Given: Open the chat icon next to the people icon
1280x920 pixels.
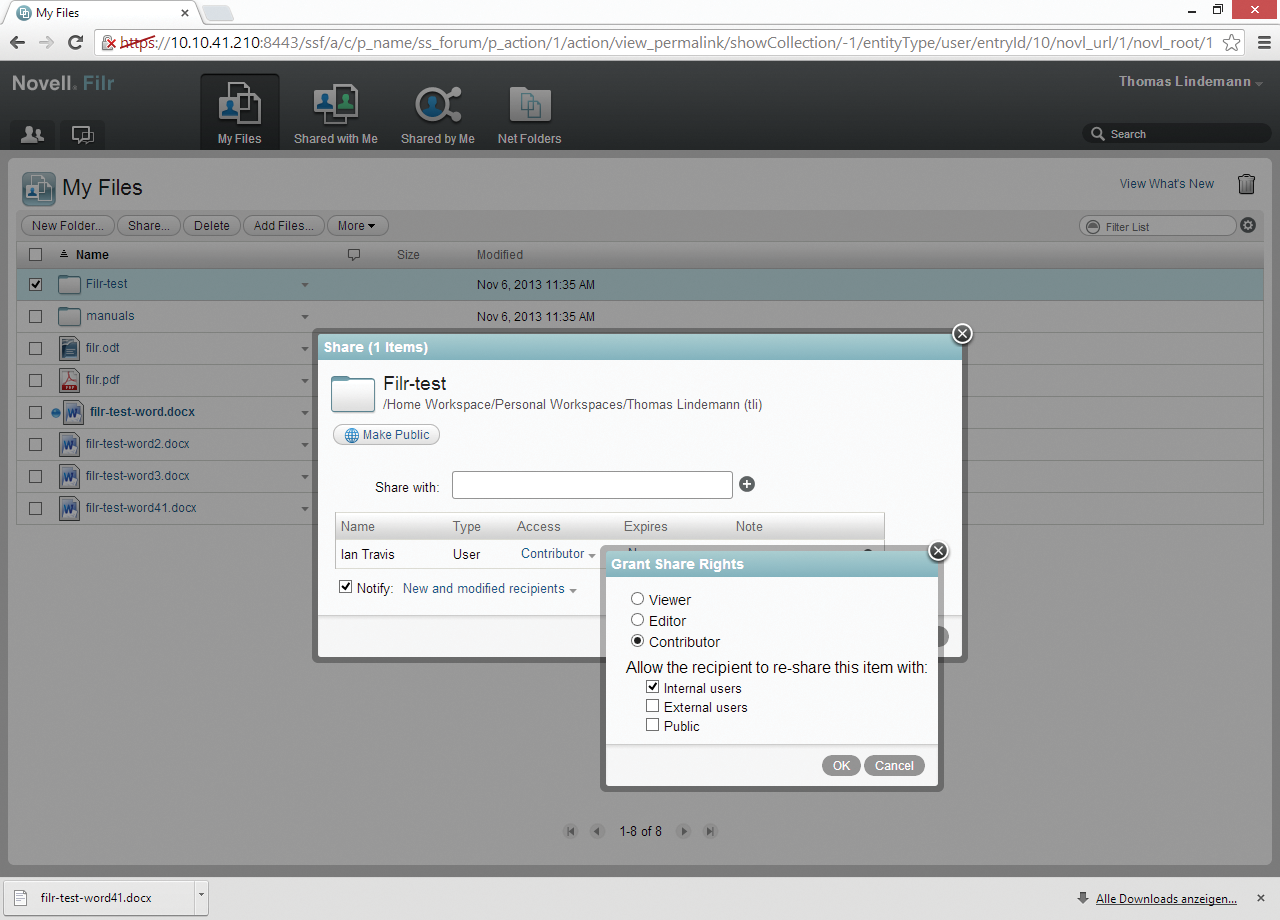Looking at the screenshot, I should click(x=83, y=133).
